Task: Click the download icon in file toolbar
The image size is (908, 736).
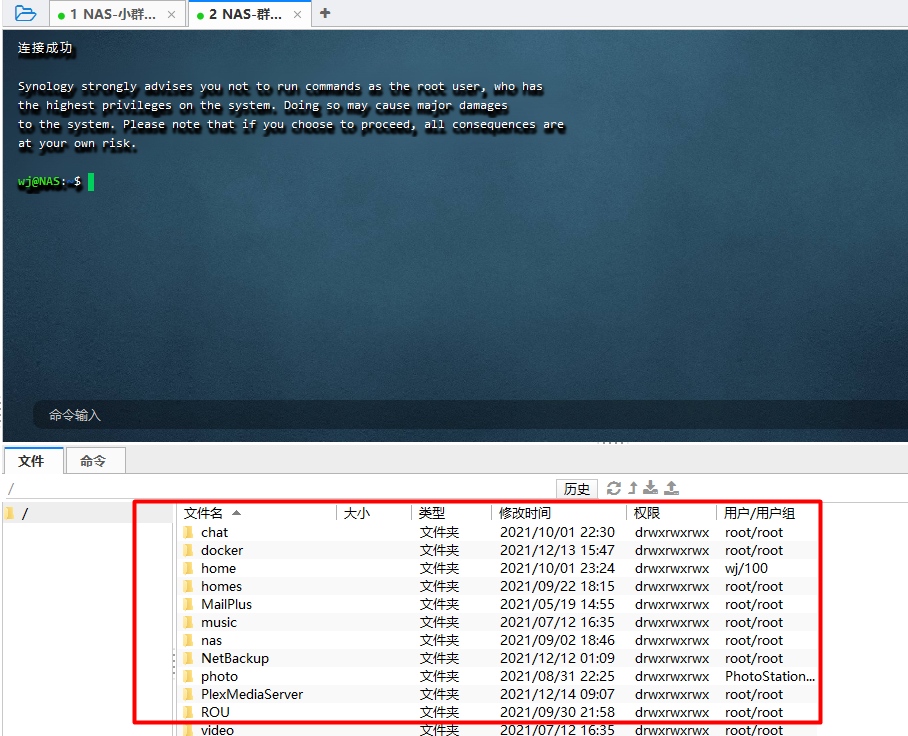Action: pos(651,488)
